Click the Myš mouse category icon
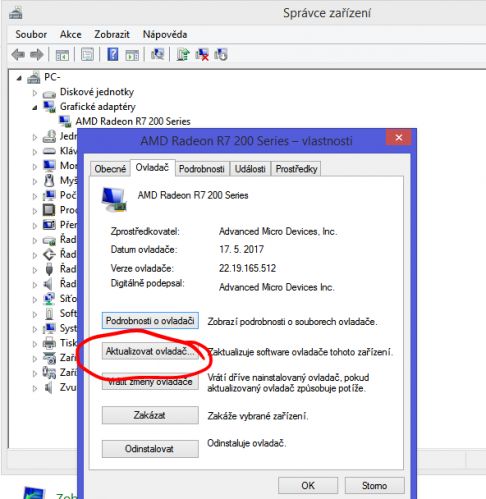 click(49, 180)
